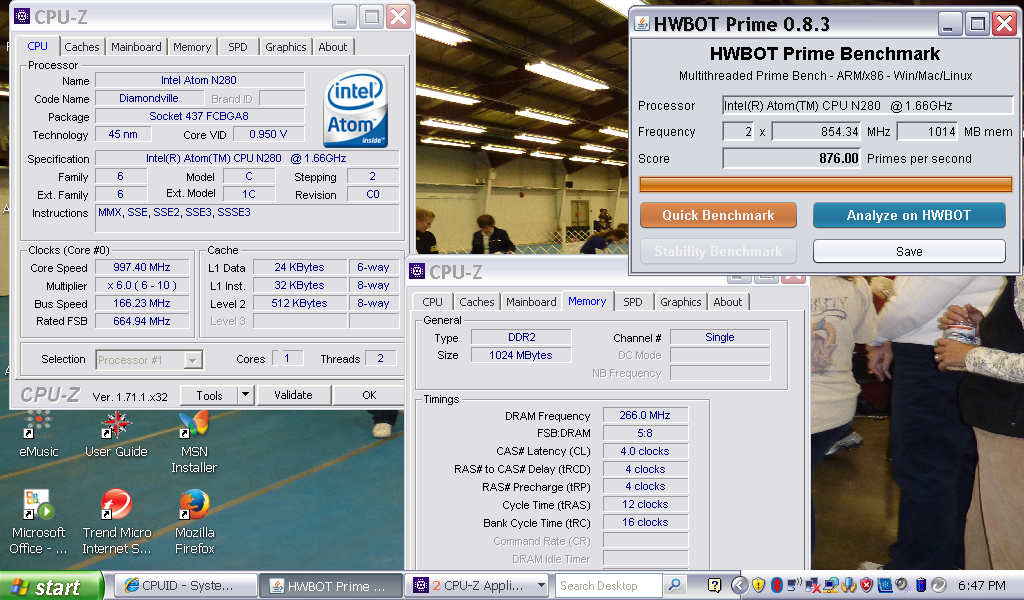The width and height of the screenshot is (1024, 600).
Task: Click the Quick Benchmark button
Action: [x=718, y=215]
